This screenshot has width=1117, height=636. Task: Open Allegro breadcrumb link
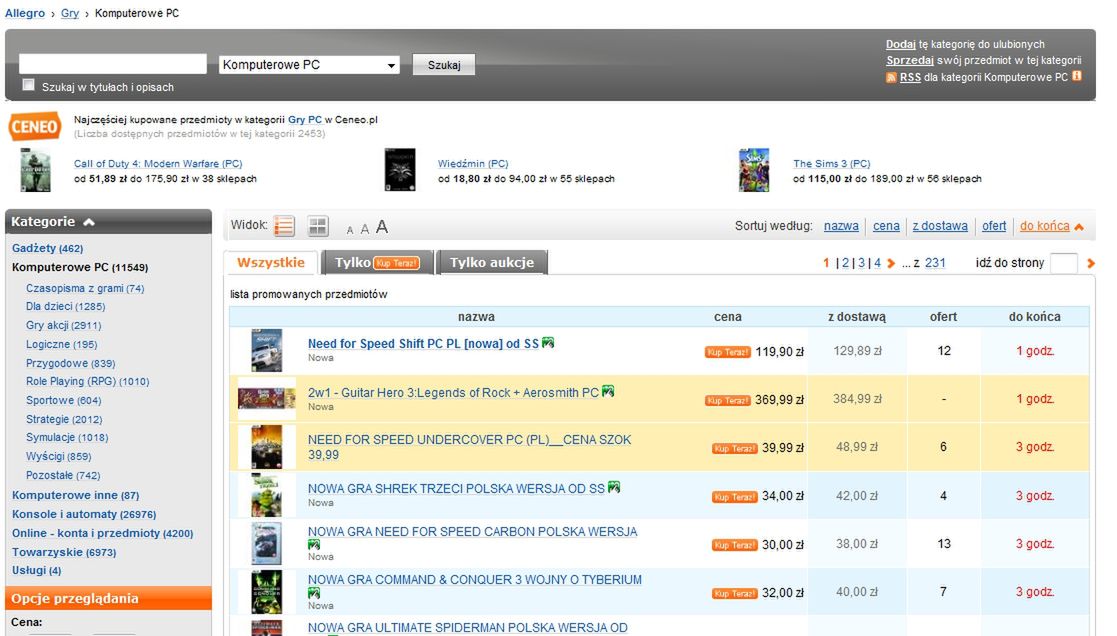(x=25, y=13)
